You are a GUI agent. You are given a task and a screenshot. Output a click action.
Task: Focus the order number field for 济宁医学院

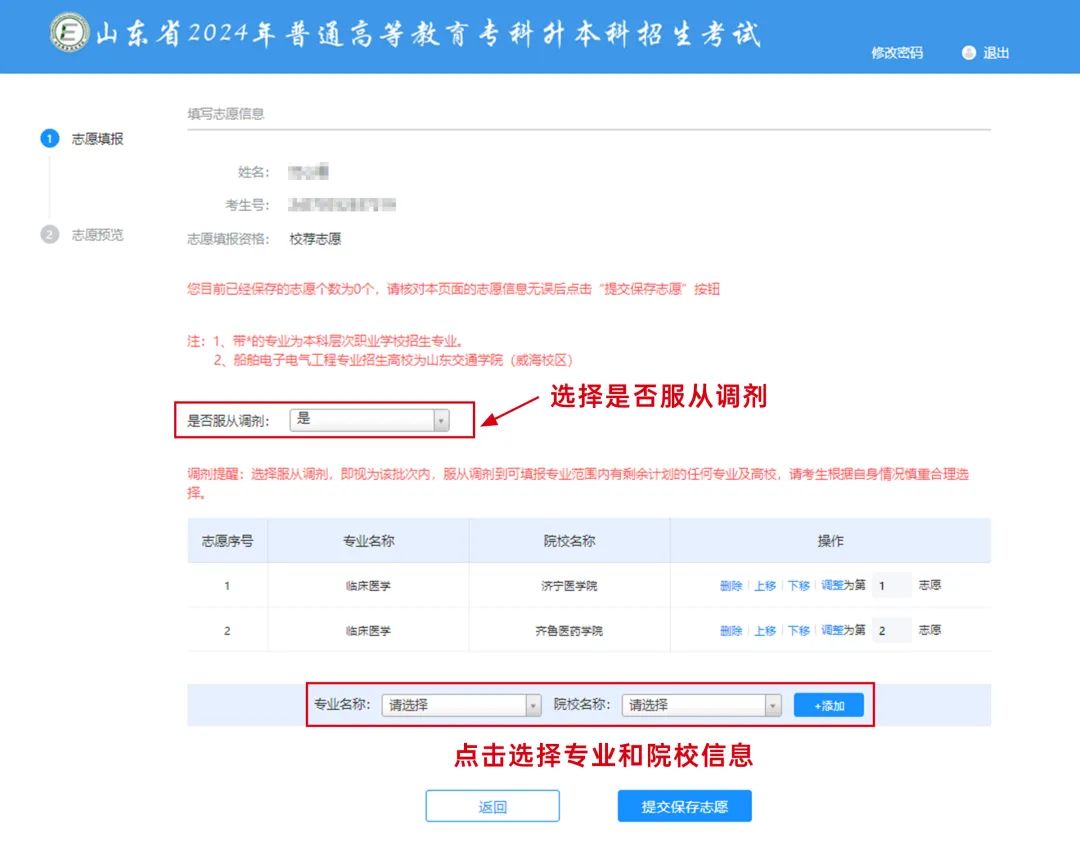[x=890, y=586]
